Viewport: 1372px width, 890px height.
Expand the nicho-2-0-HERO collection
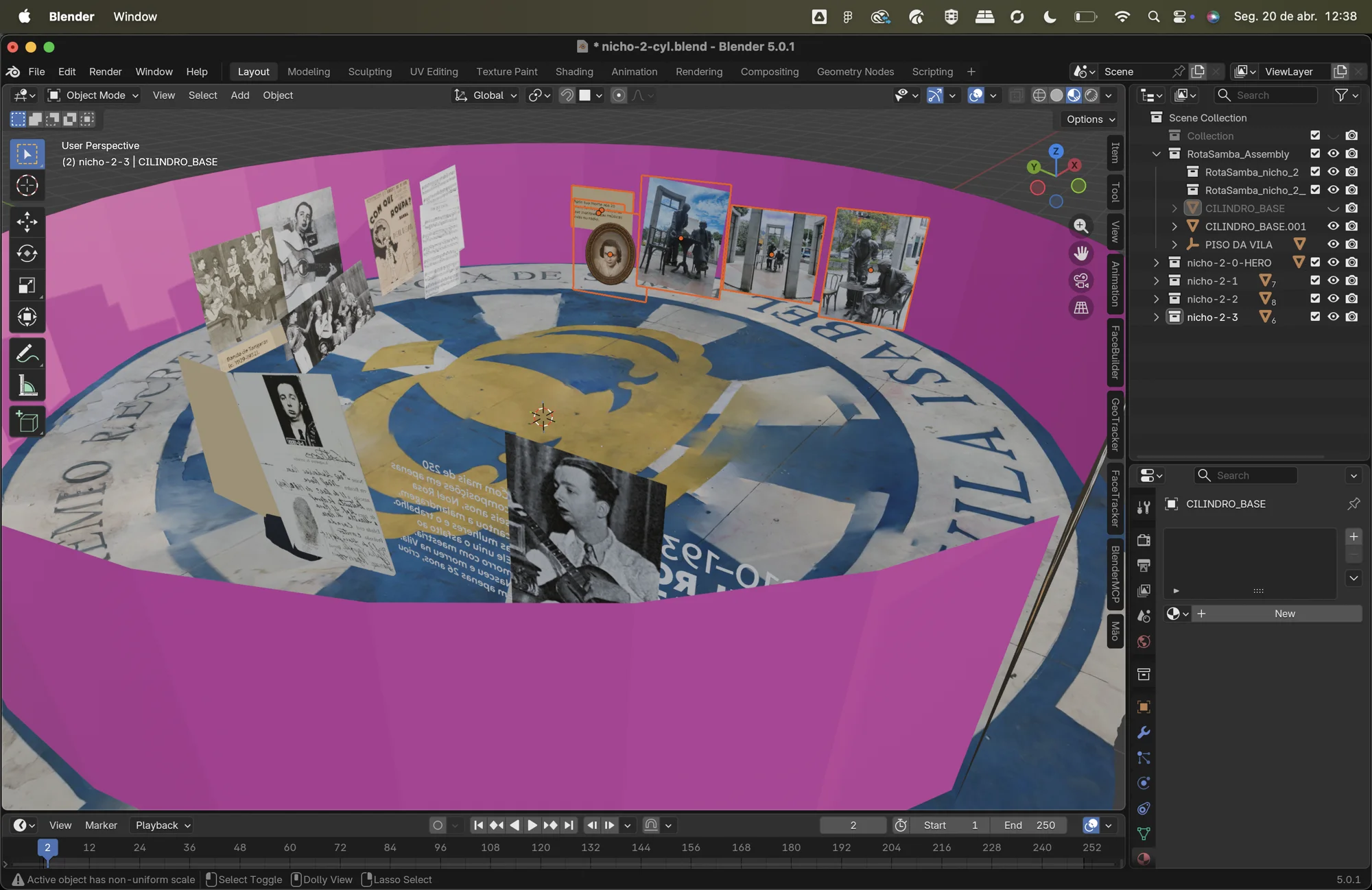(1157, 263)
